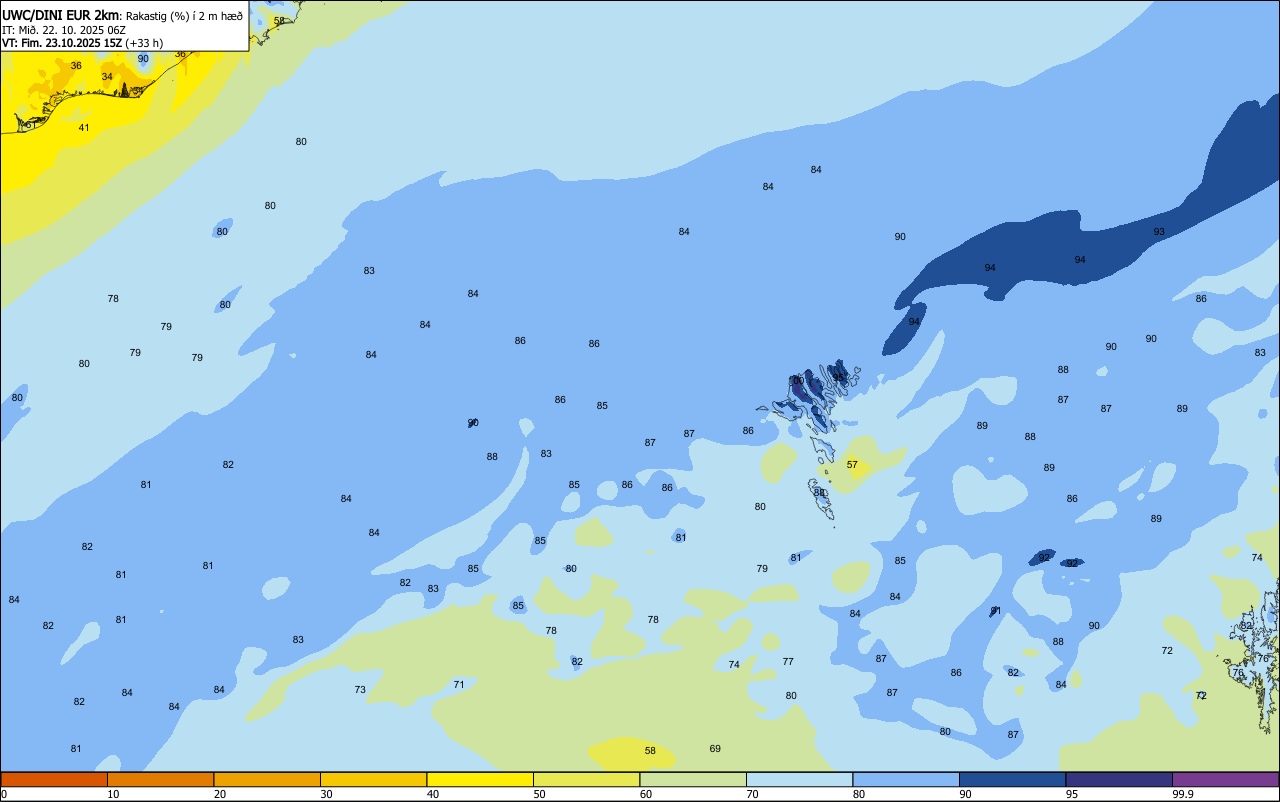Click the map value '41' in the yellow area

(84, 128)
